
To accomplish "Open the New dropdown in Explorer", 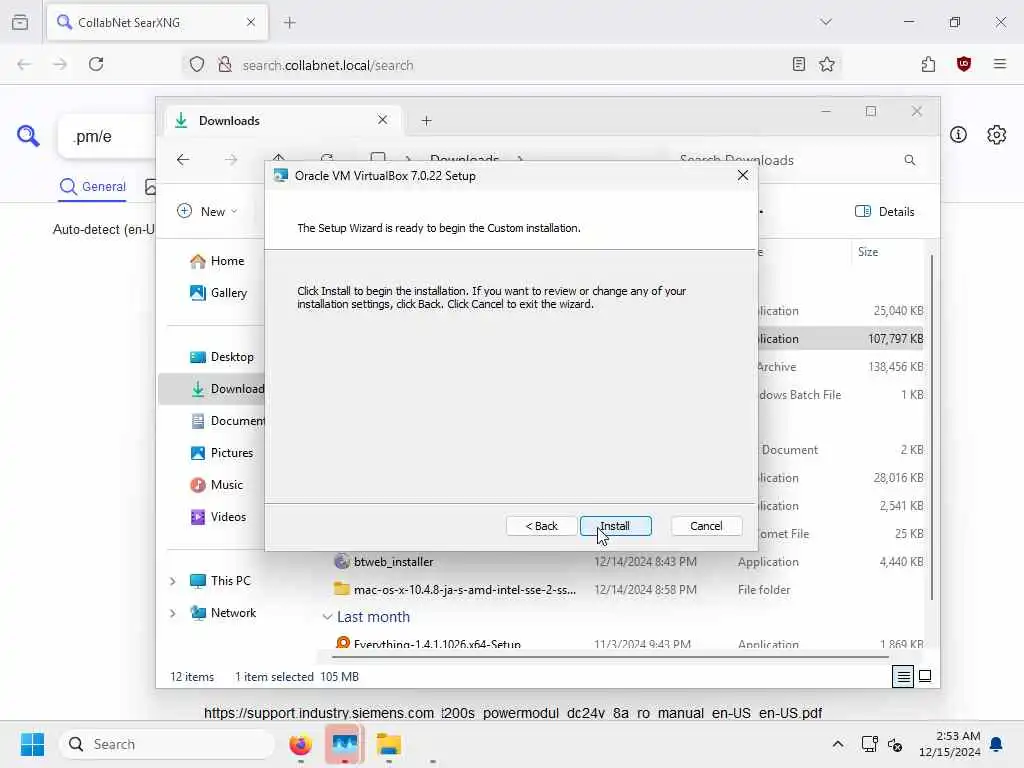I will (x=207, y=212).
